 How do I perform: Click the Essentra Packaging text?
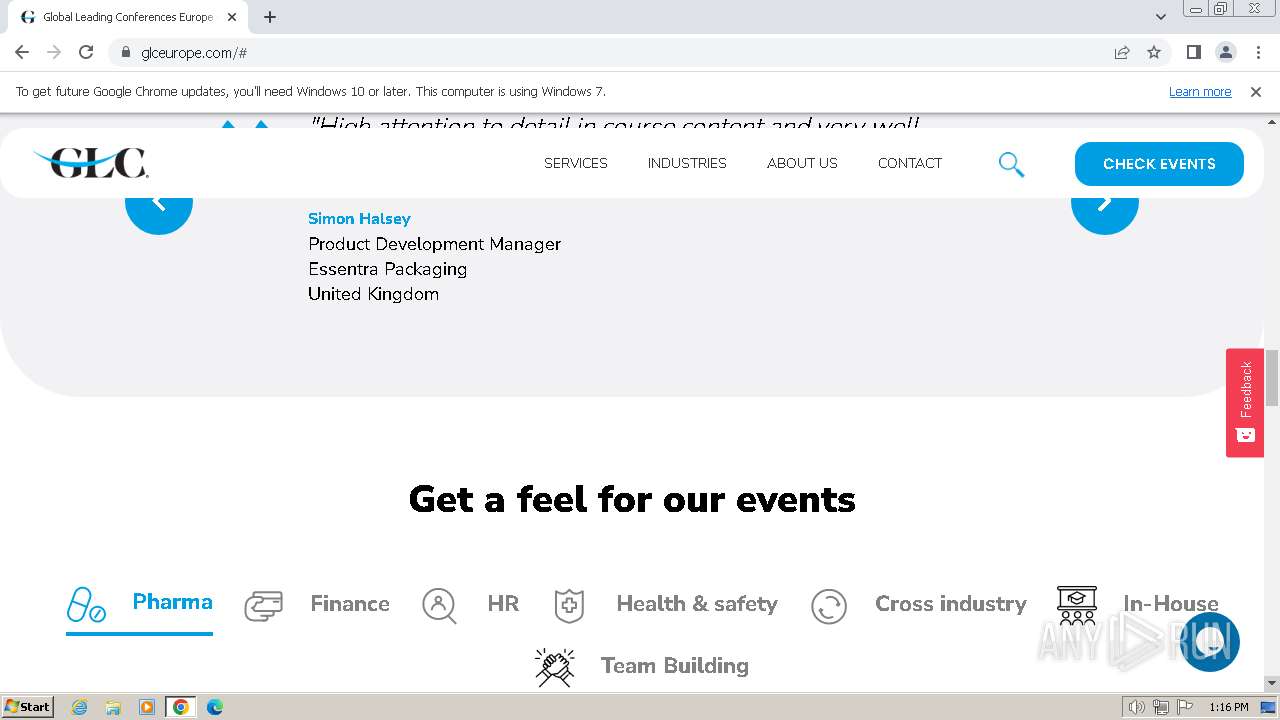[387, 269]
